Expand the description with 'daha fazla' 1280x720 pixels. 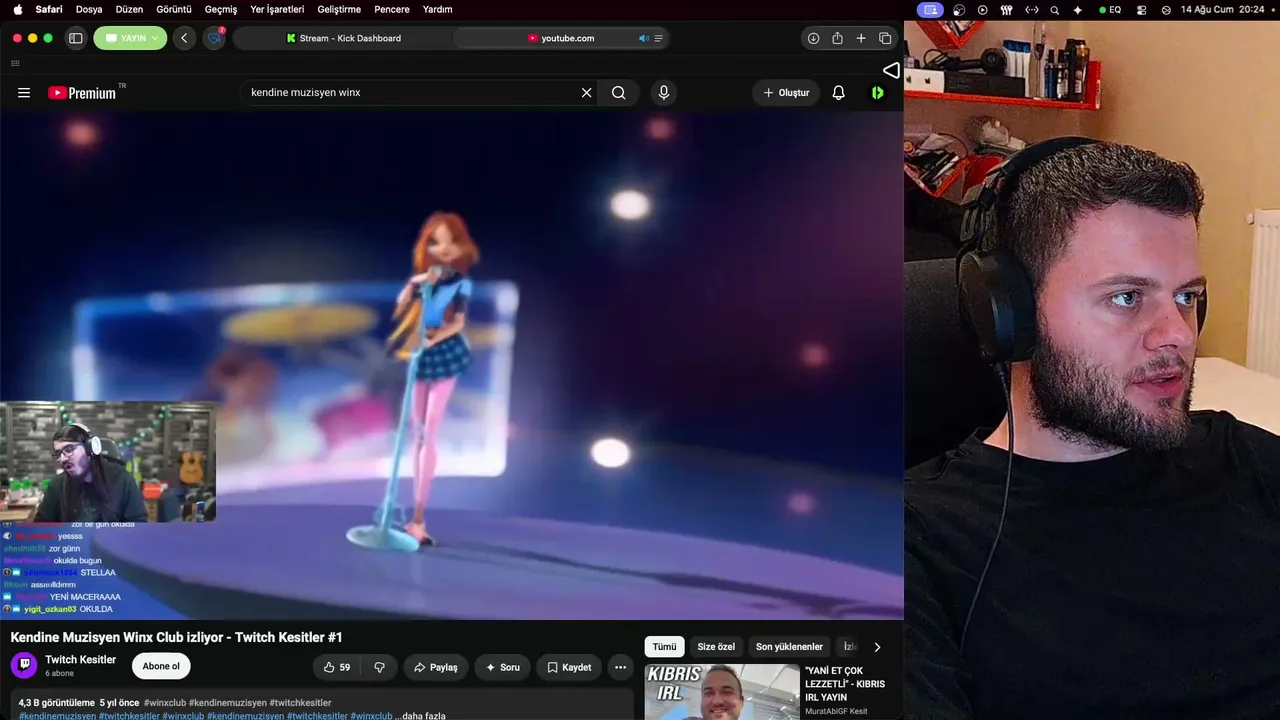[x=424, y=716]
